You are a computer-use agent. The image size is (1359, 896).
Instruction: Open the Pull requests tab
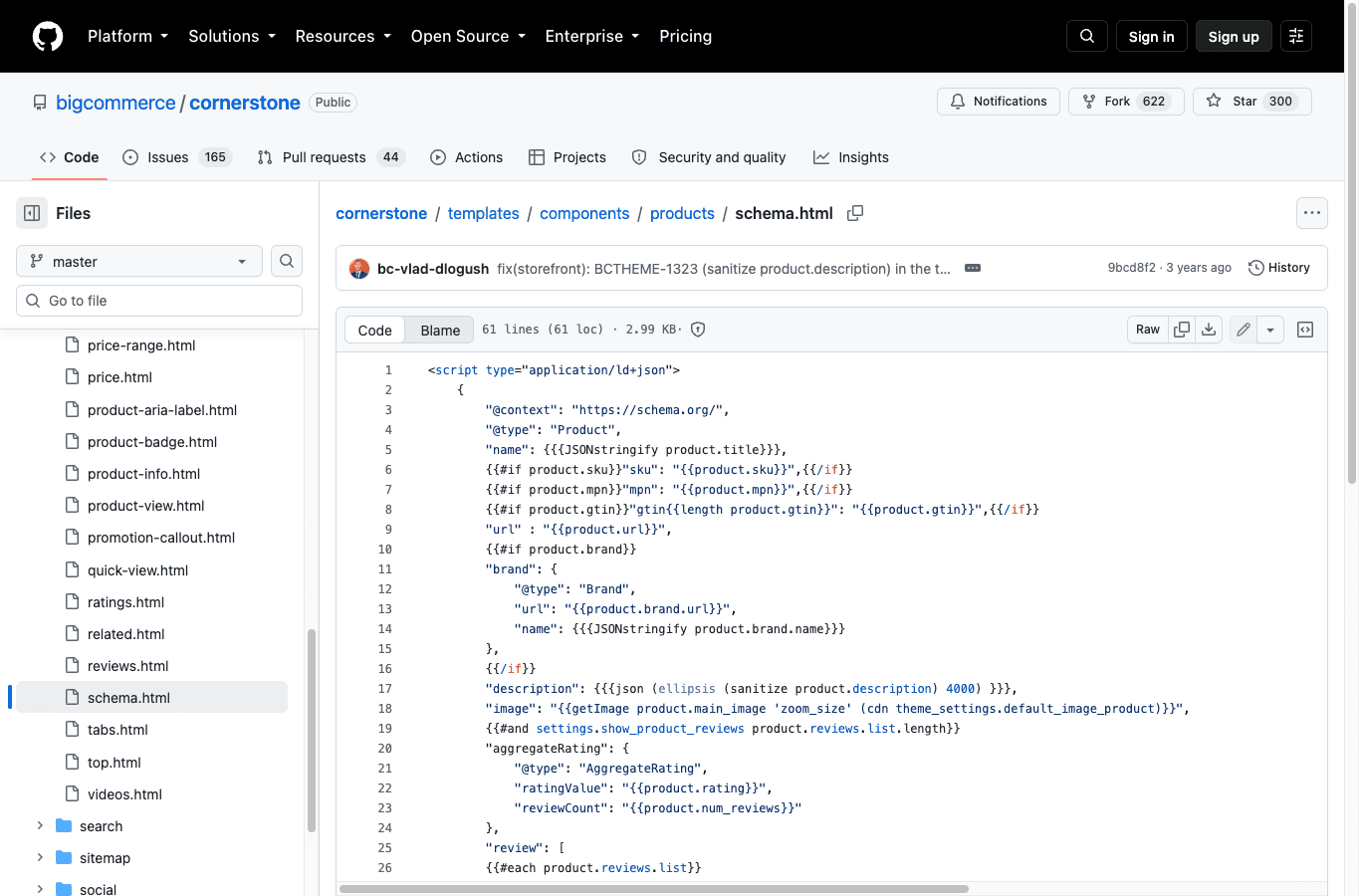click(331, 157)
